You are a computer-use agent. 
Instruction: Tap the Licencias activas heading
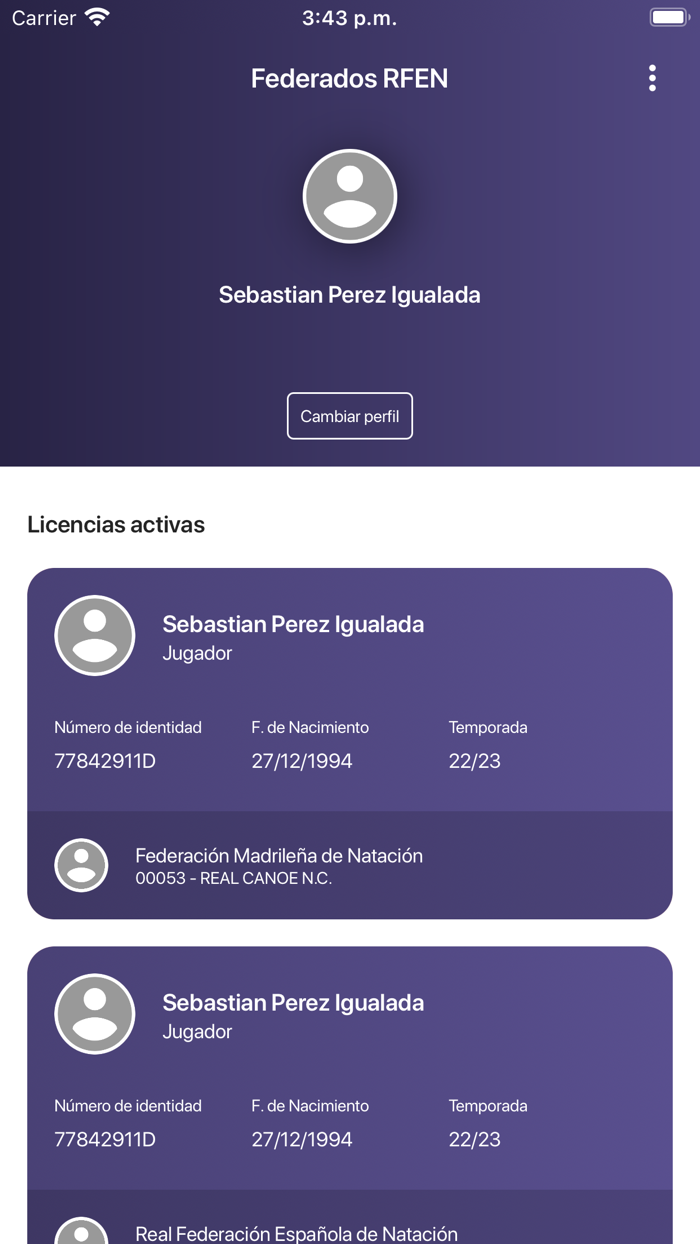pos(116,524)
